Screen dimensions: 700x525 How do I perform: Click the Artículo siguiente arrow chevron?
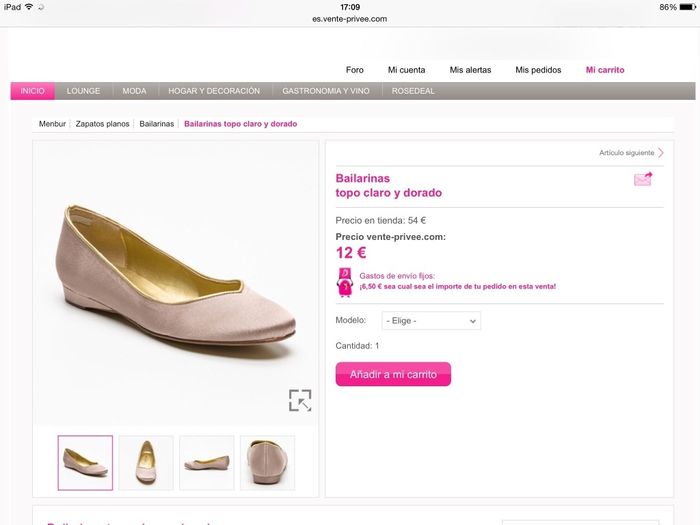click(661, 153)
